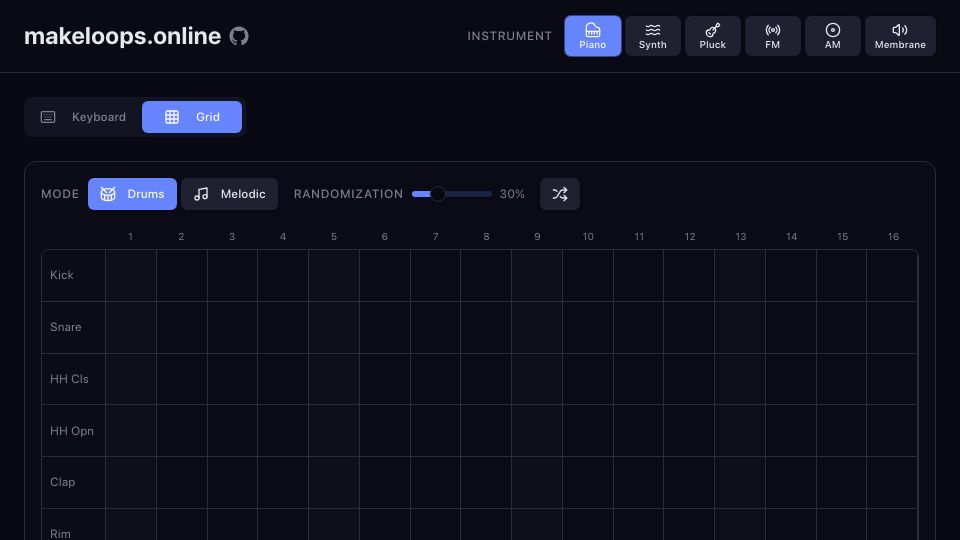Toggle the HH Cls cell at step 7

(435, 379)
